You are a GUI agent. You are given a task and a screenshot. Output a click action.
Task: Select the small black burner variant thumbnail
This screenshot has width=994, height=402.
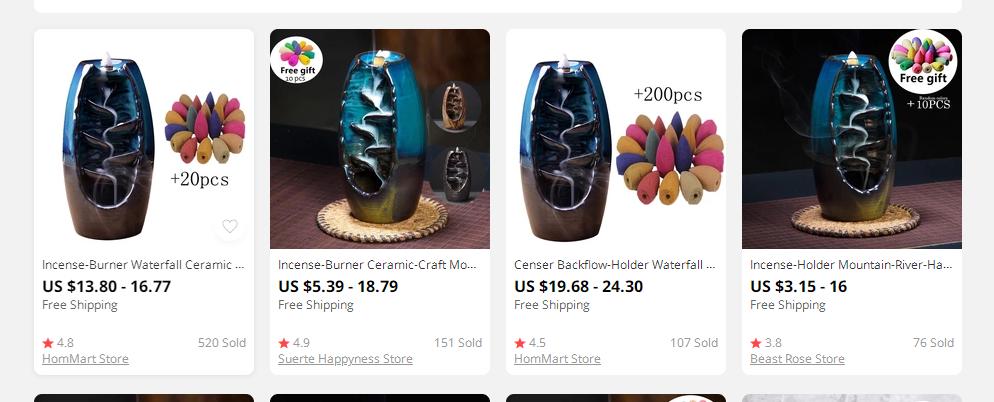456,174
